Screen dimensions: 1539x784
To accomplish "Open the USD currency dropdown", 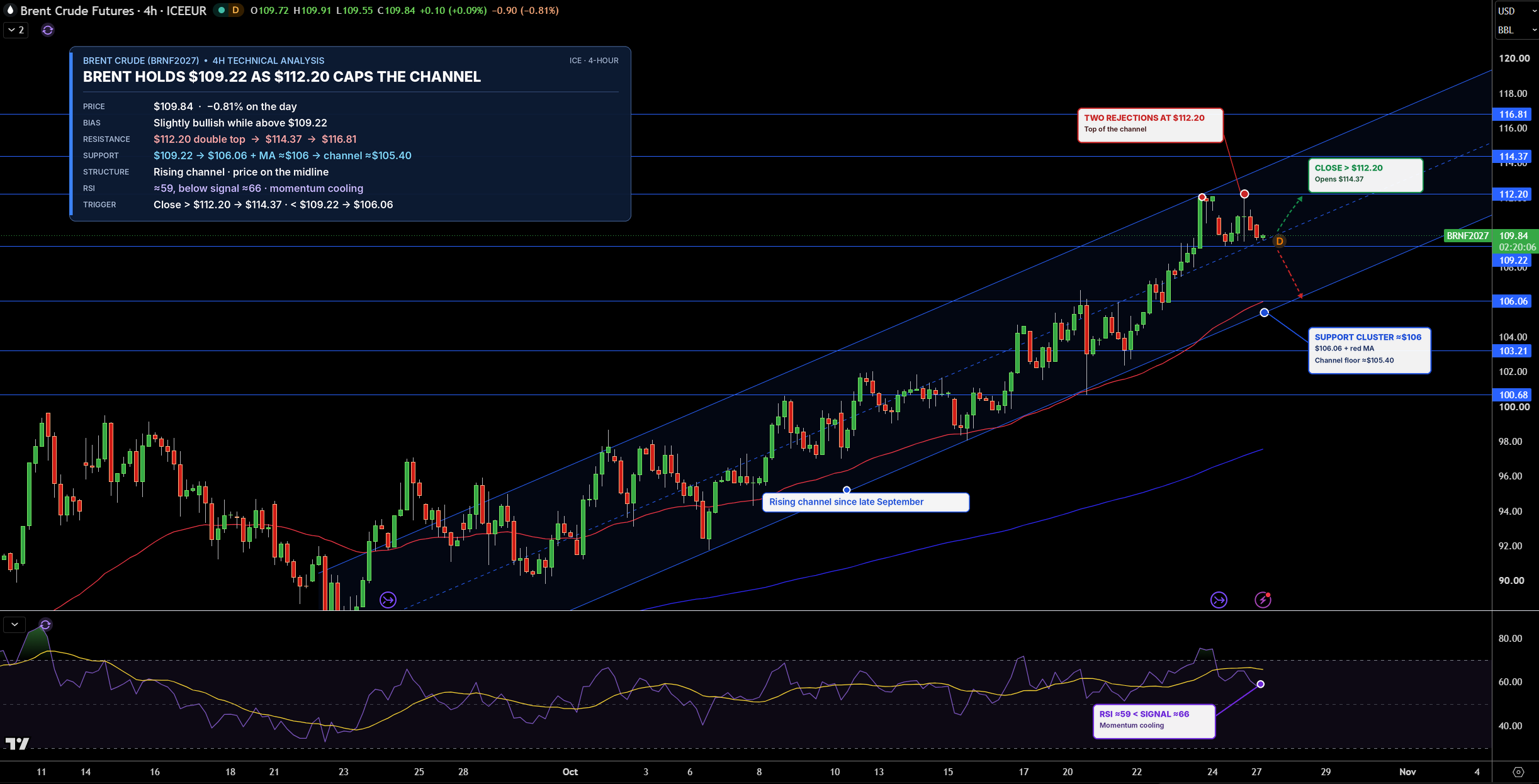I will (1516, 11).
